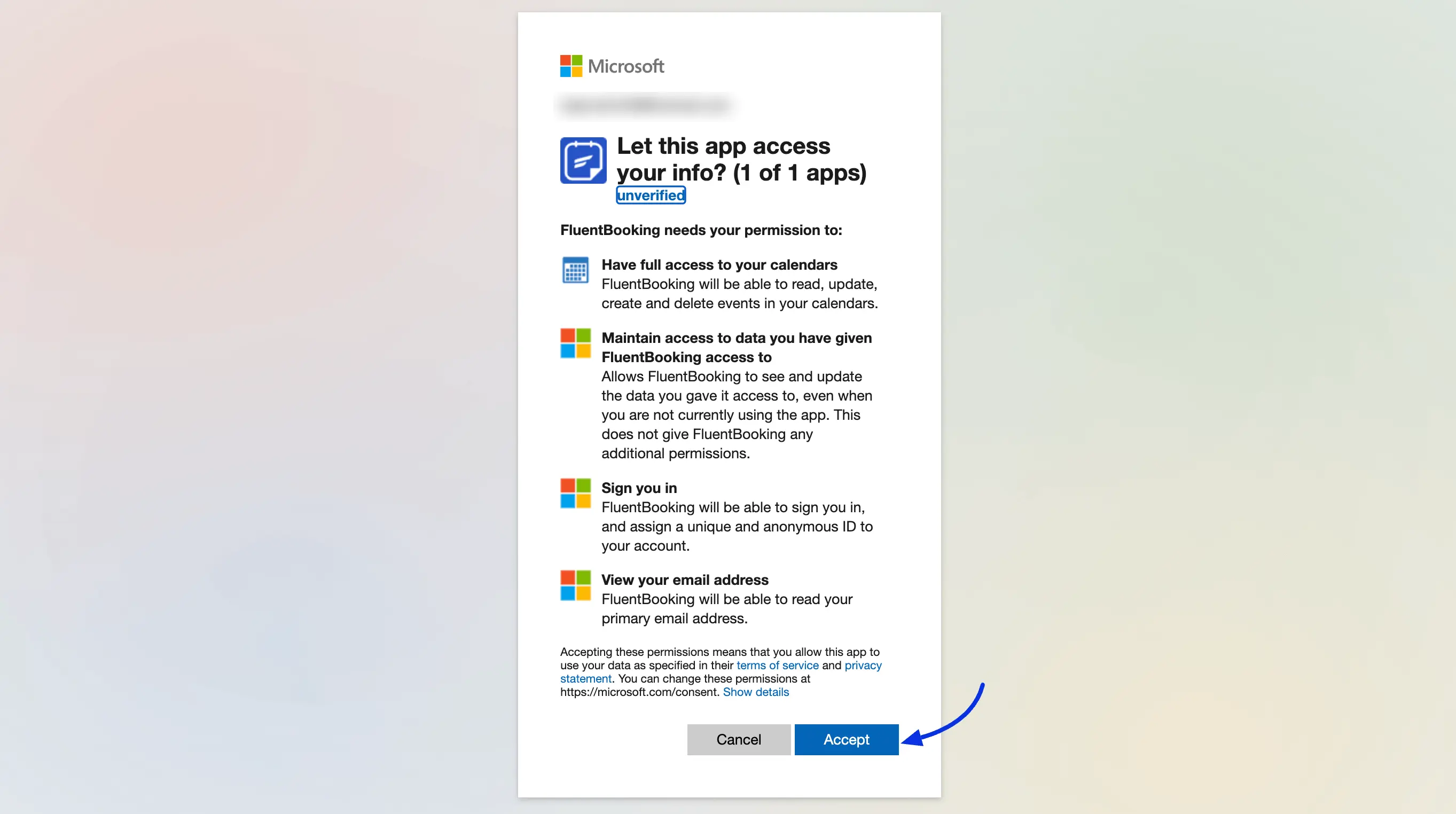Click the blurred account email at the top
Viewport: 1456px width, 814px height.
[x=645, y=106]
